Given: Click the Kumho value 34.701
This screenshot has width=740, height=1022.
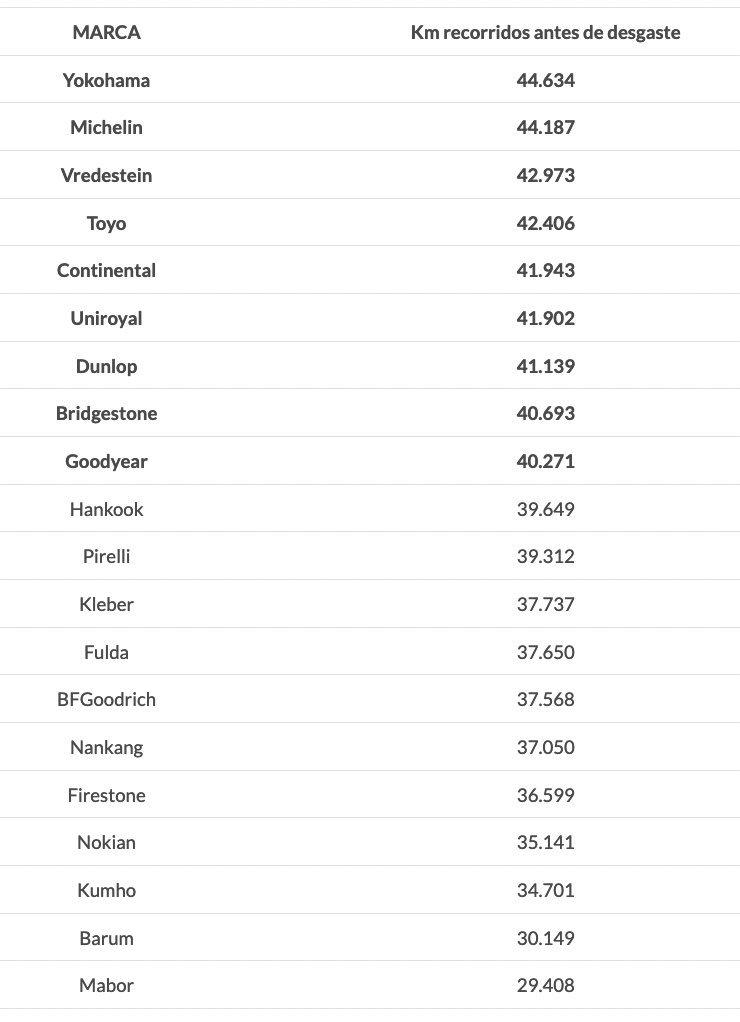Looking at the screenshot, I should coord(545,890).
